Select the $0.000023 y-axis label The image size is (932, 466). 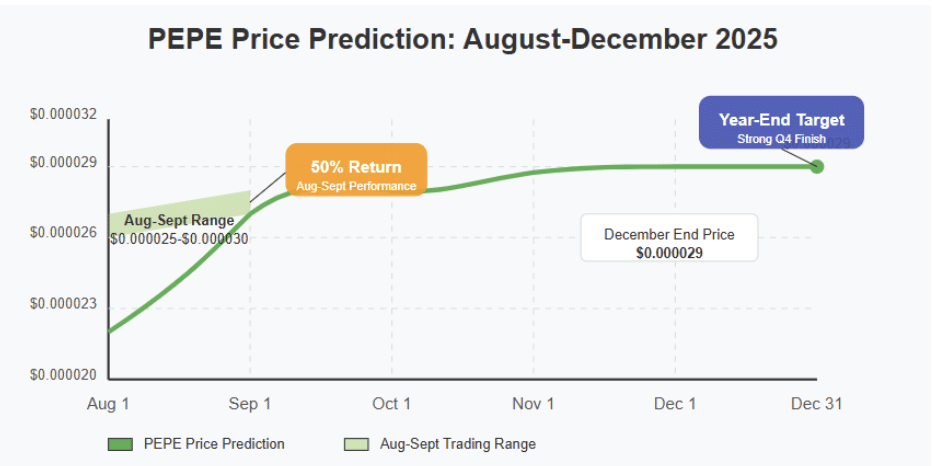tap(63, 303)
